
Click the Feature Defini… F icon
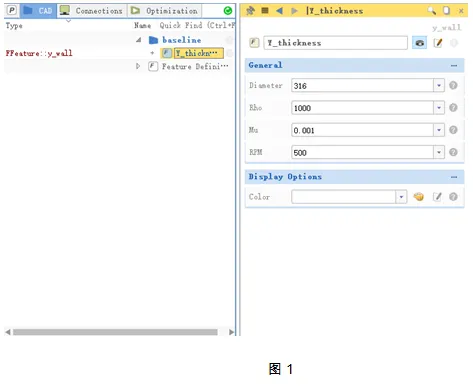153,66
